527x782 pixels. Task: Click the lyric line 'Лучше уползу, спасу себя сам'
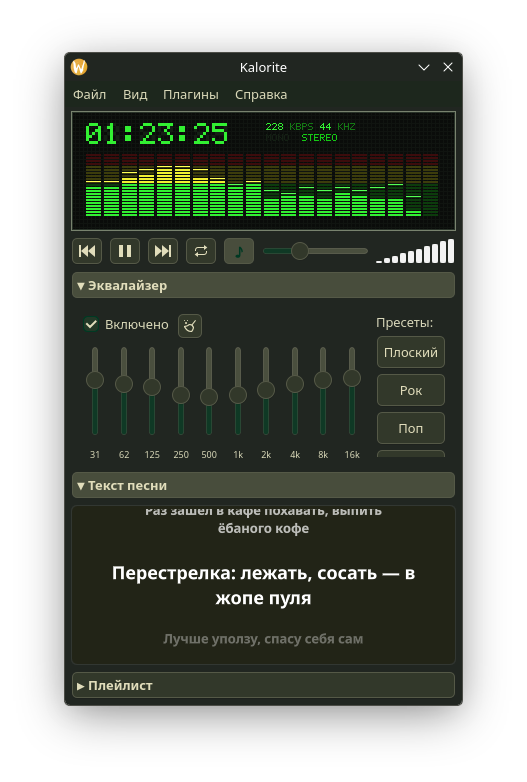(x=263, y=639)
